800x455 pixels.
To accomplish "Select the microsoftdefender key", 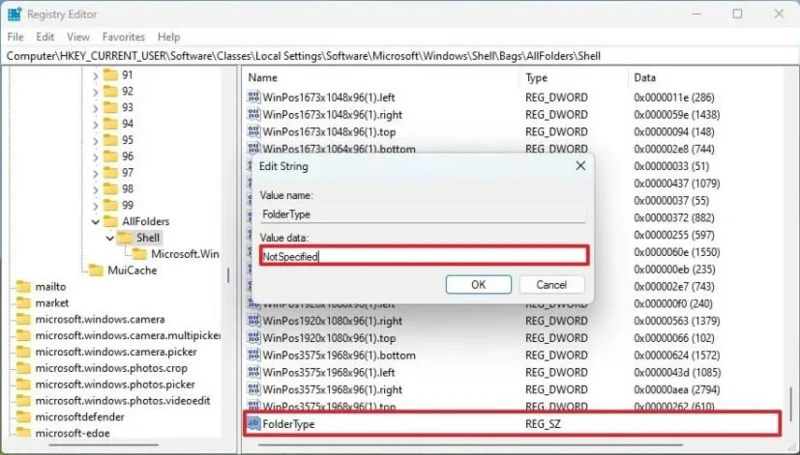I will [x=80, y=417].
